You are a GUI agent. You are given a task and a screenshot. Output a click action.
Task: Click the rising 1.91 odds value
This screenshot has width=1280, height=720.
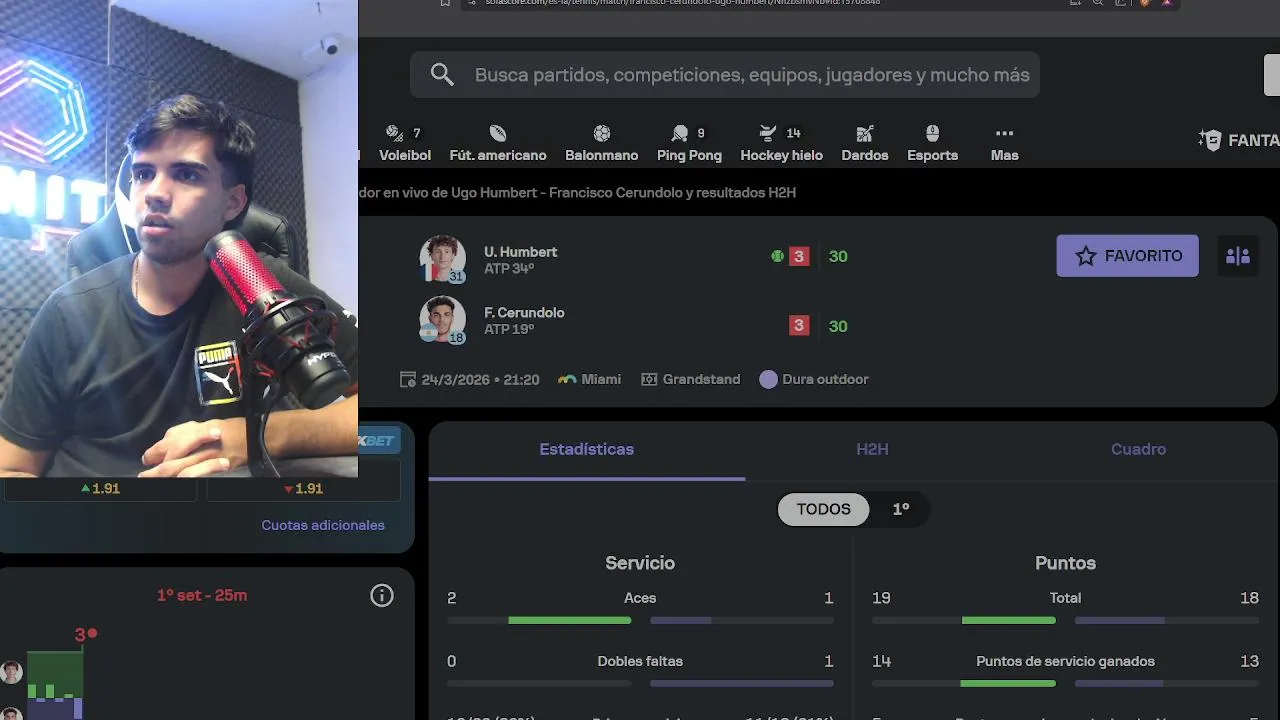[x=100, y=489]
